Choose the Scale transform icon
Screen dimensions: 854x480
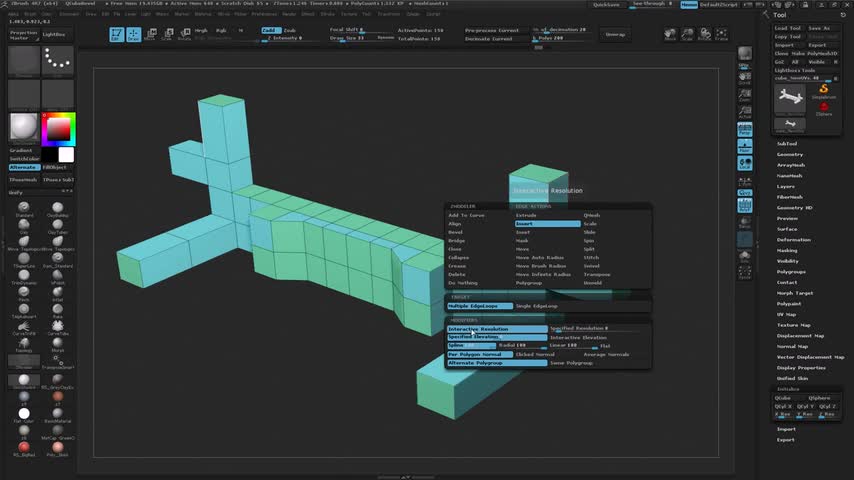168,34
